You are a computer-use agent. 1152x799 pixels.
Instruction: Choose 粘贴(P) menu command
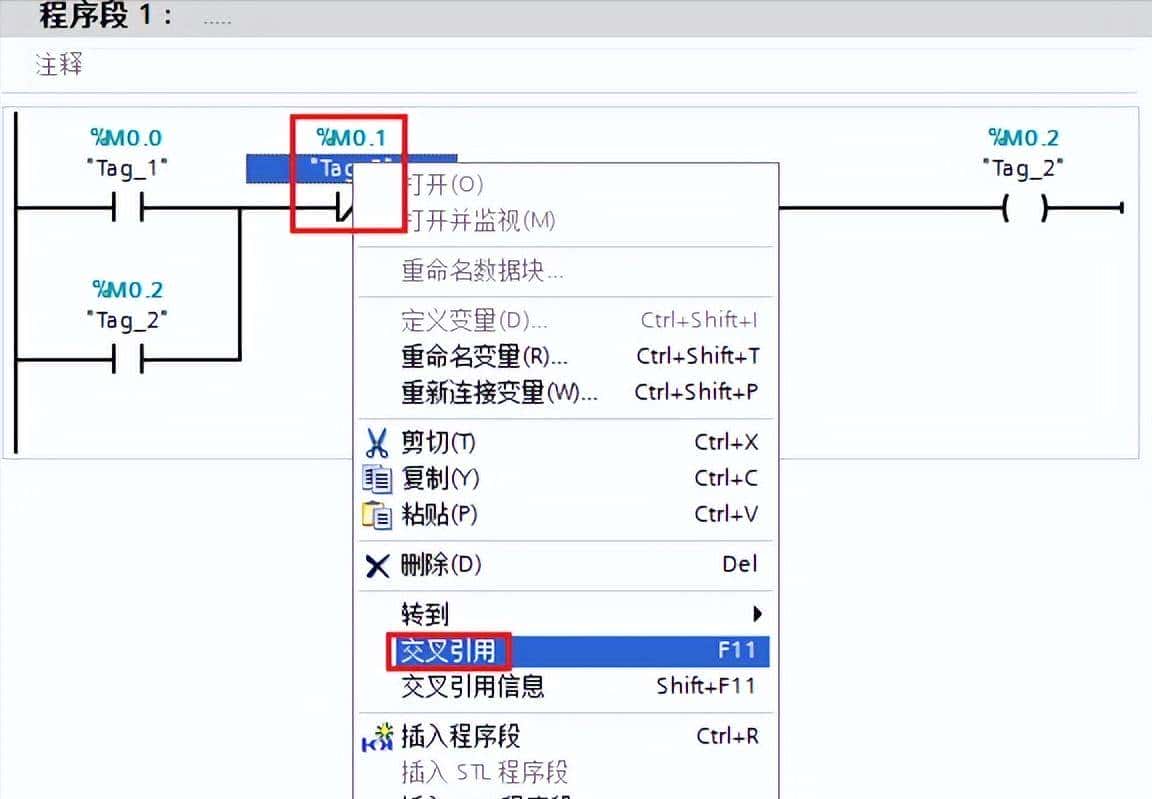[564, 515]
